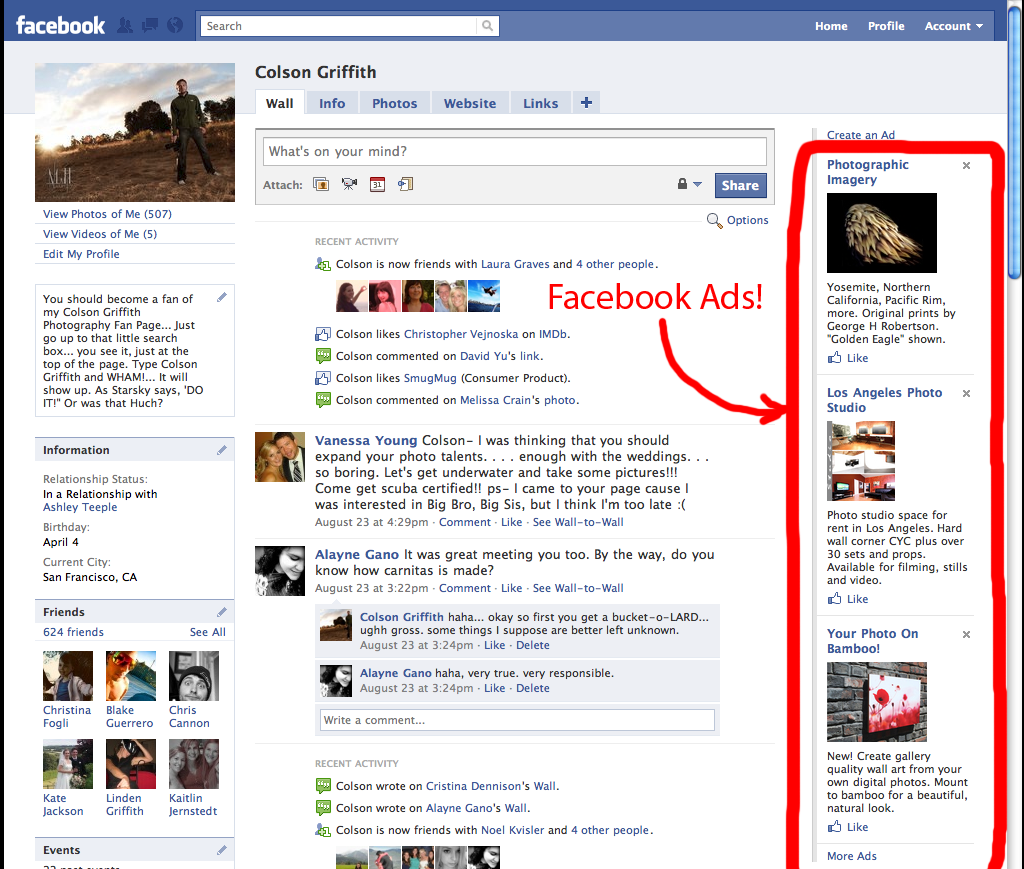Add a new tab with plus button
Screen dimensions: 1024x869
click(586, 102)
